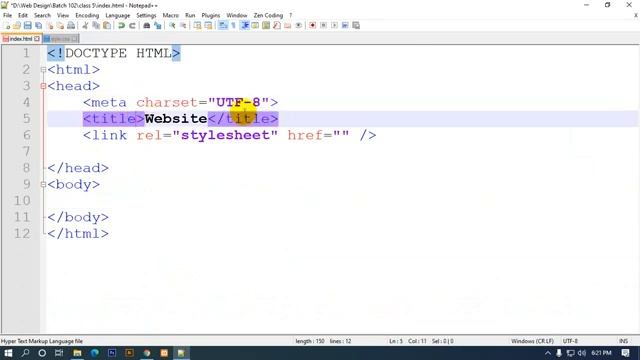Cut selection with the scissors icon
Screen dimensions: 640x360
85,25
